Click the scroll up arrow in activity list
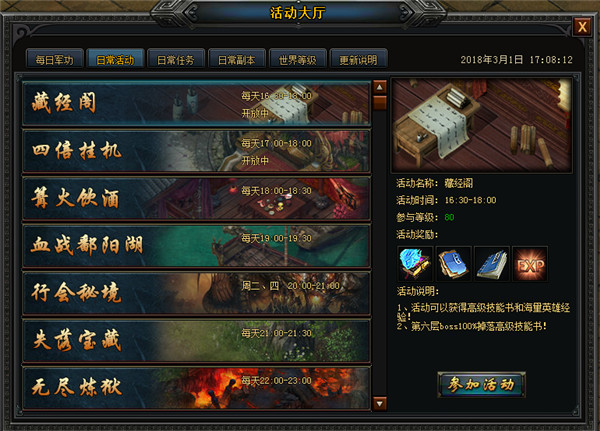The image size is (600, 431). click(x=380, y=87)
